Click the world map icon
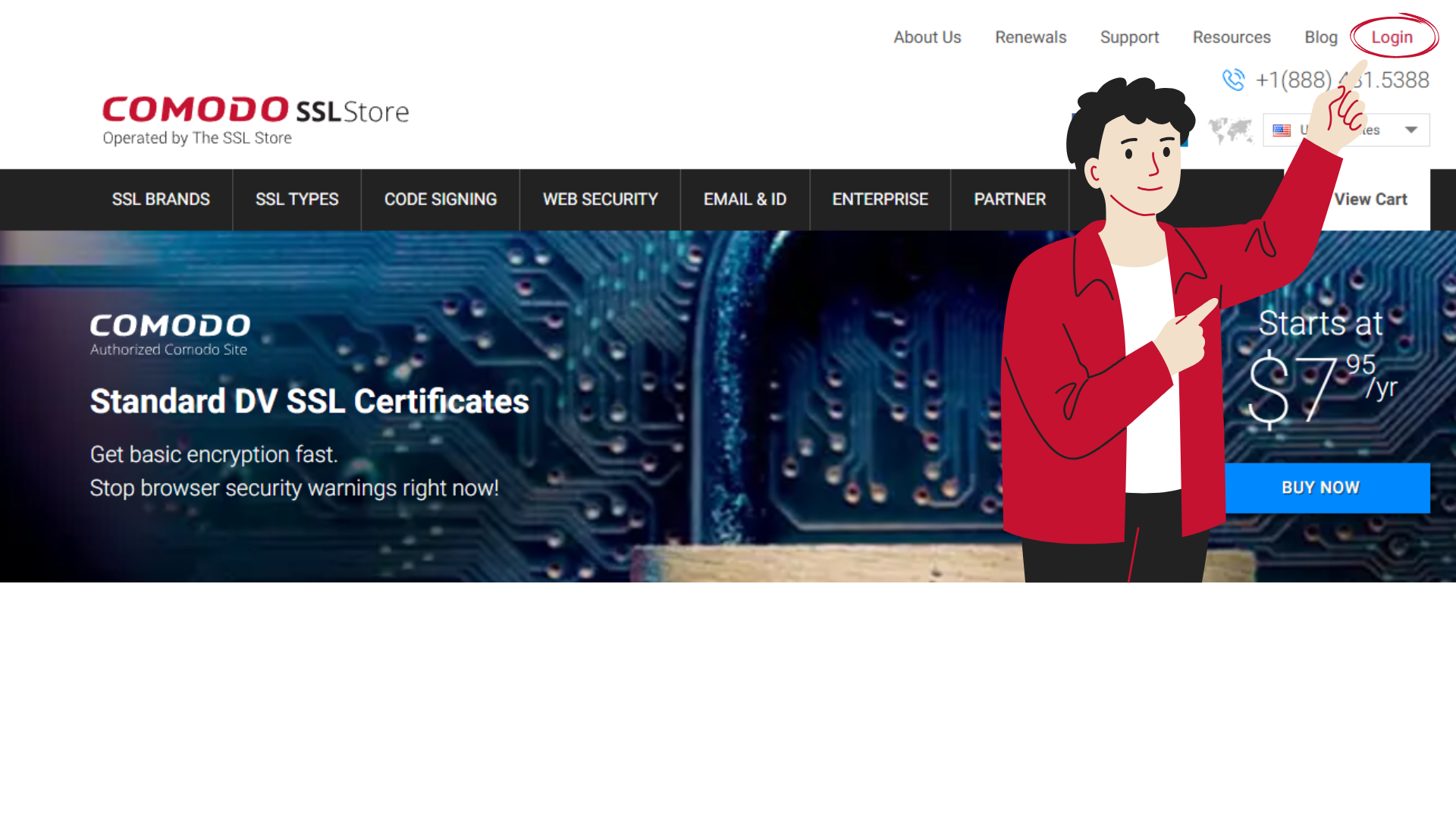 (x=1230, y=130)
